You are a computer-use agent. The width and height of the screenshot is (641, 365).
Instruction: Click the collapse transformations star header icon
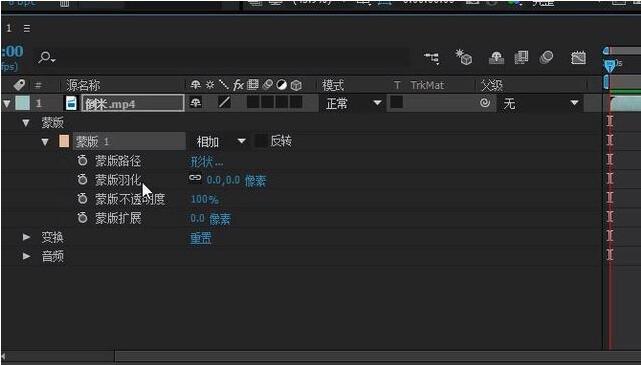pos(210,85)
